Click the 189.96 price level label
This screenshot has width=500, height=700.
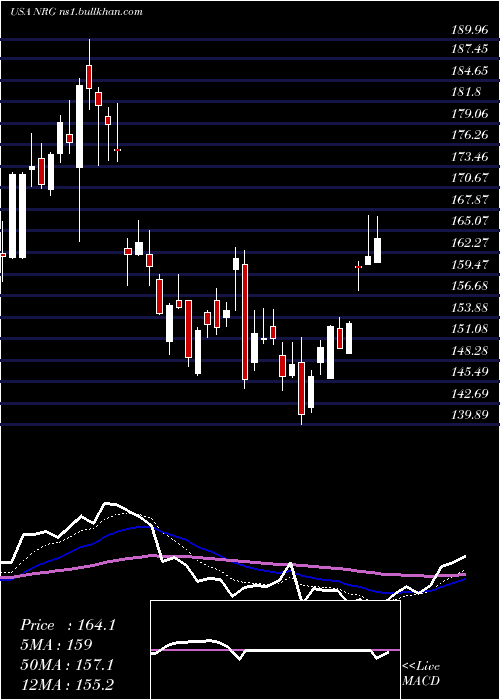pyautogui.click(x=469, y=30)
